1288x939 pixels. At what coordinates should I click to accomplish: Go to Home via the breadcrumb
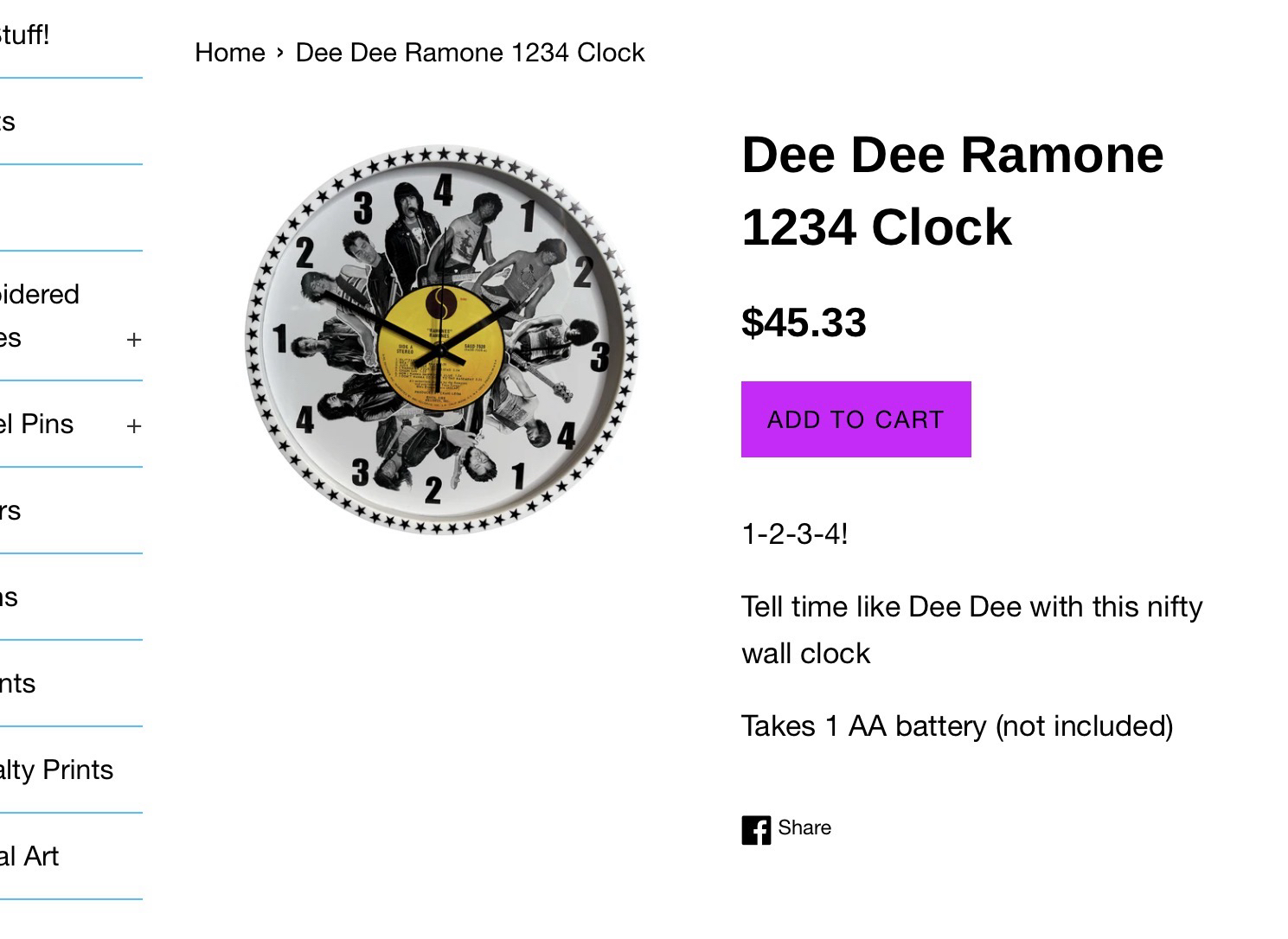point(230,53)
